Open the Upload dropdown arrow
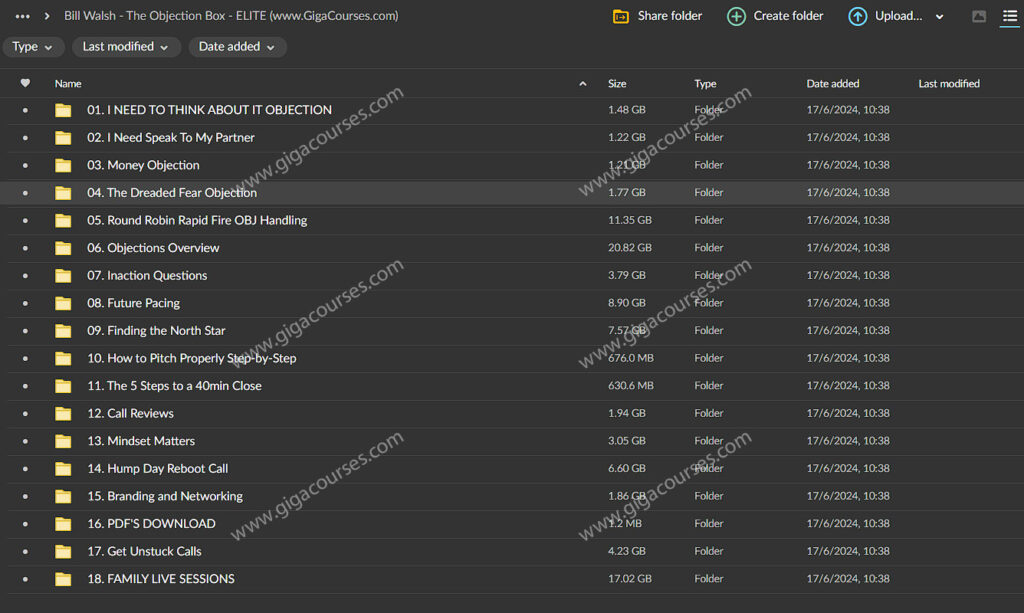Screen dimensions: 1024x613 click(939, 17)
